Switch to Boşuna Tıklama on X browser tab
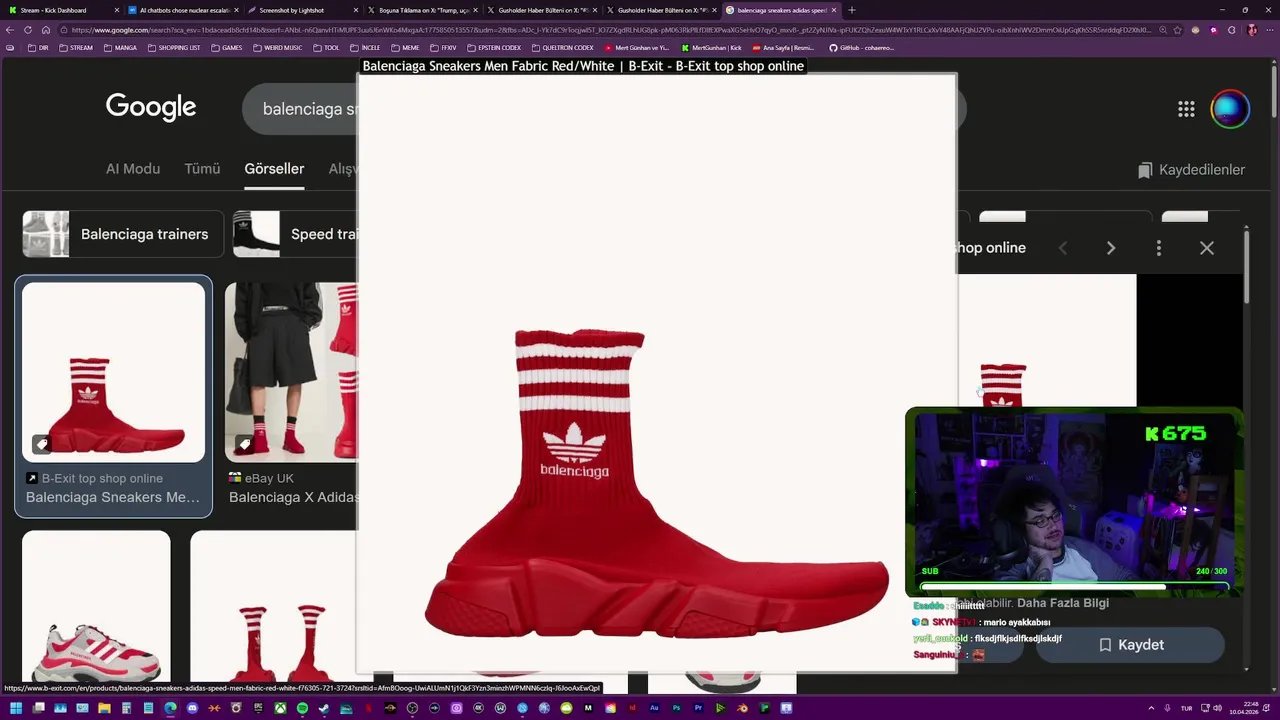Image resolution: width=1280 pixels, height=720 pixels. coord(422,10)
